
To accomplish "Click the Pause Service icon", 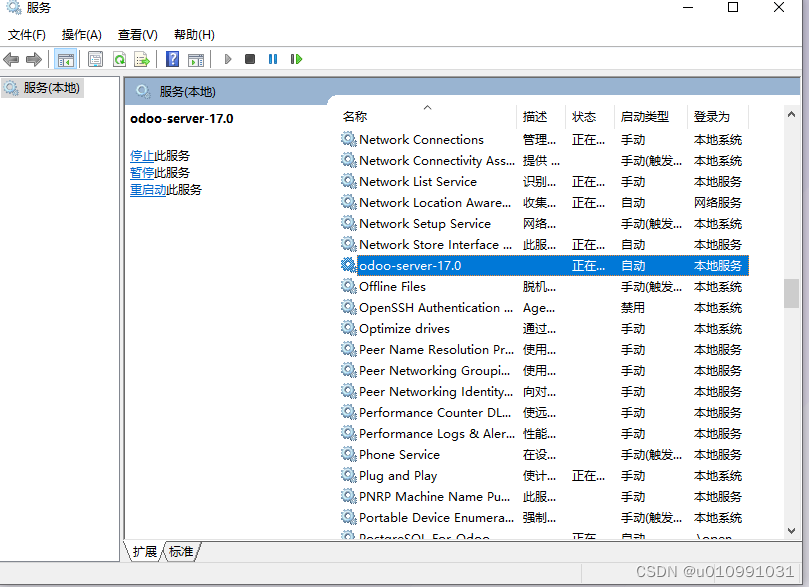I will (x=273, y=59).
